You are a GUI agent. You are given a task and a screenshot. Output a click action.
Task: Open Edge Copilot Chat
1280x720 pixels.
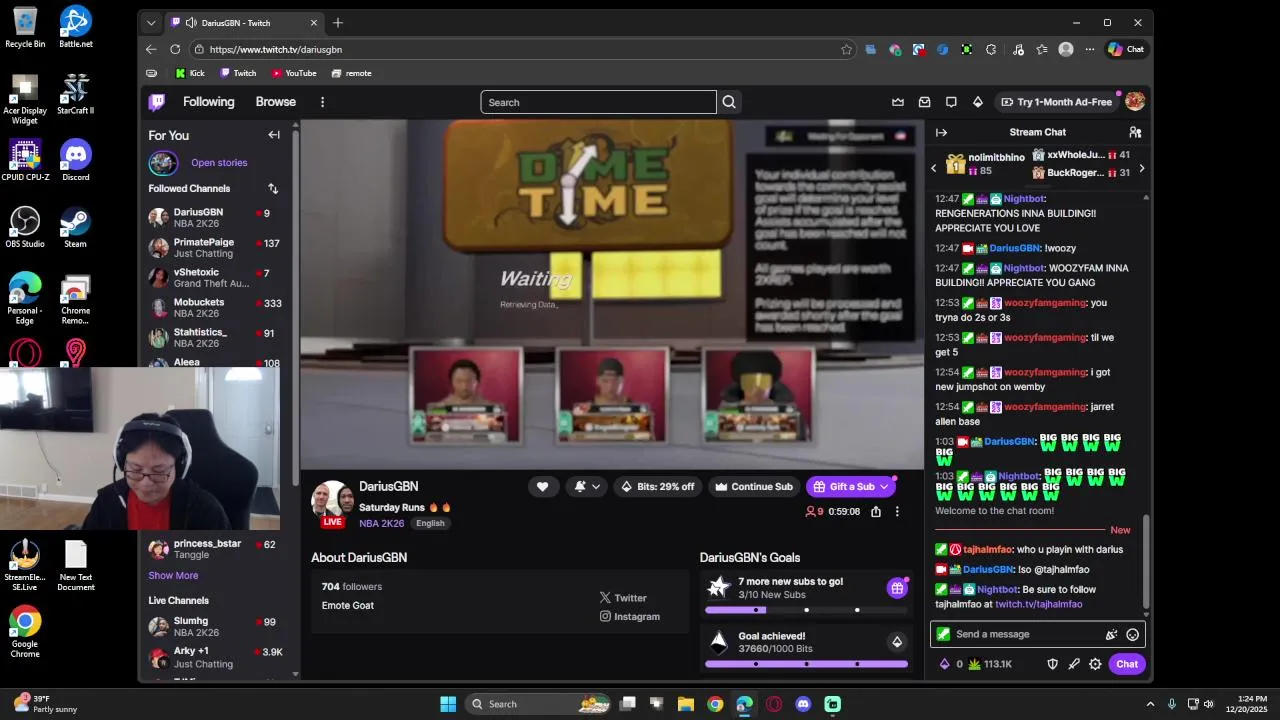pyautogui.click(x=1126, y=49)
